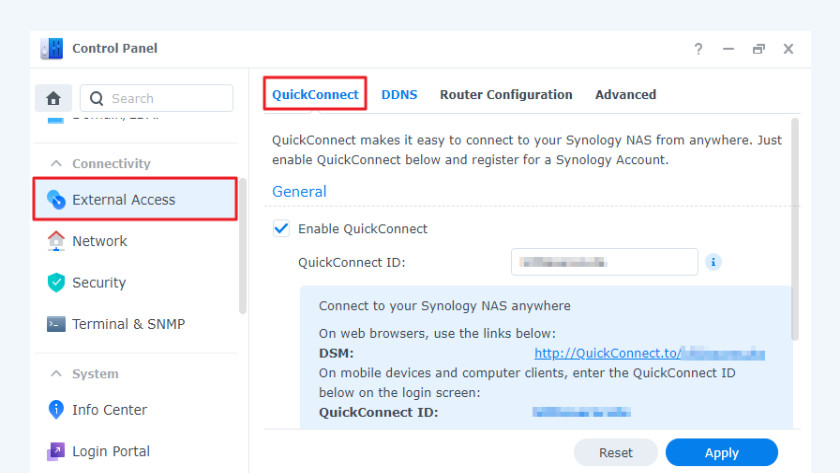Open the Help question mark icon
840x473 pixels.
[698, 49]
